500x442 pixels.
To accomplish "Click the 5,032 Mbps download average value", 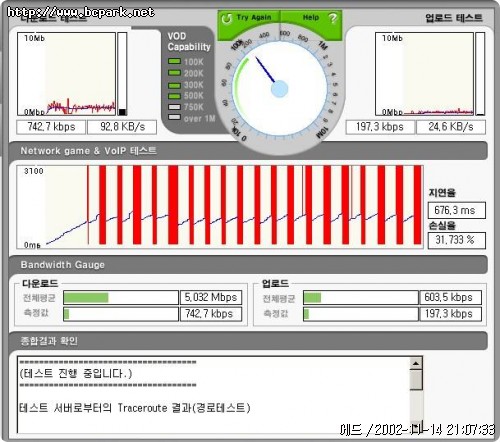I will click(x=211, y=298).
